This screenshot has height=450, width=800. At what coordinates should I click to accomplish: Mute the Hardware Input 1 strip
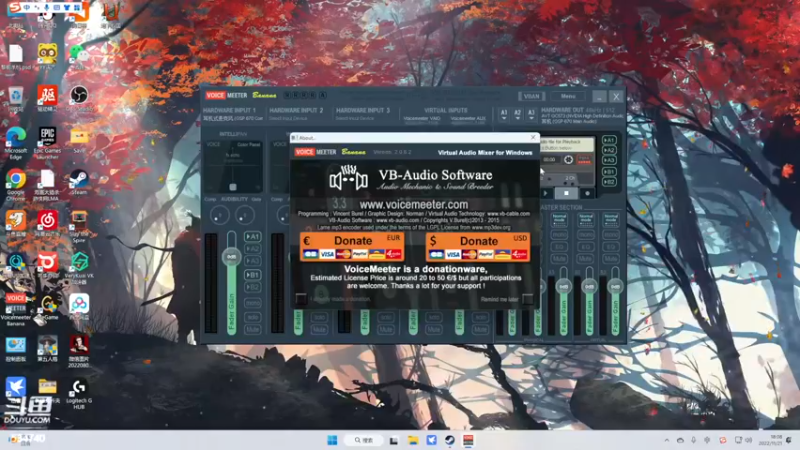pos(253,330)
